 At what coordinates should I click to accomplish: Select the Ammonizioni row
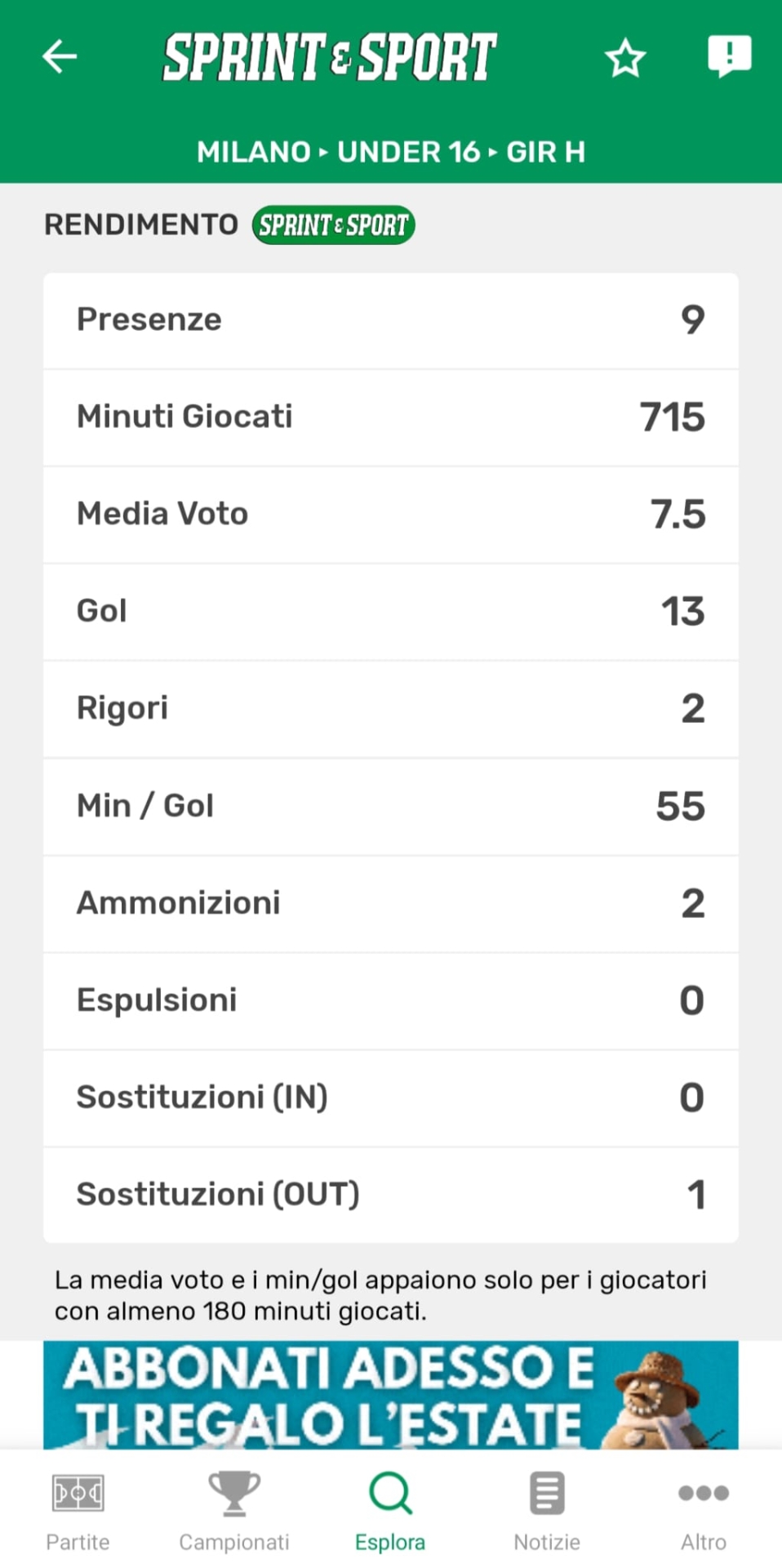pos(391,903)
